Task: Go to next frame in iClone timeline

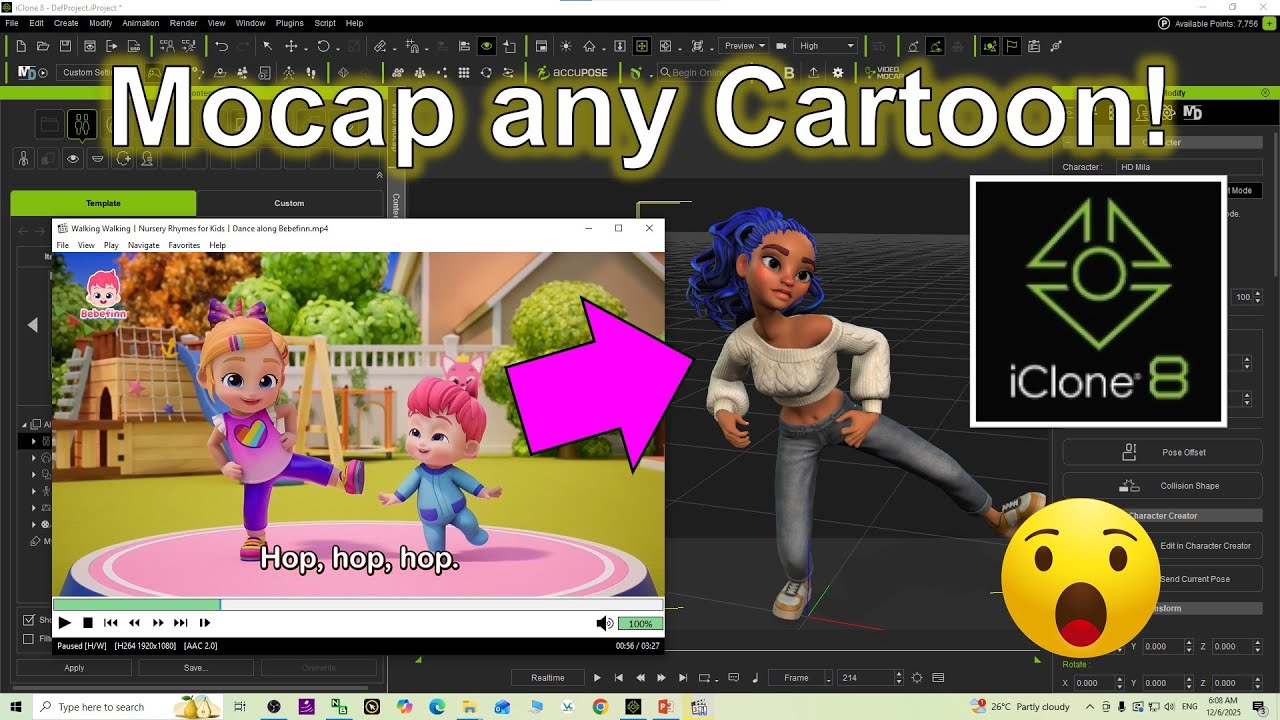Action: [x=661, y=678]
